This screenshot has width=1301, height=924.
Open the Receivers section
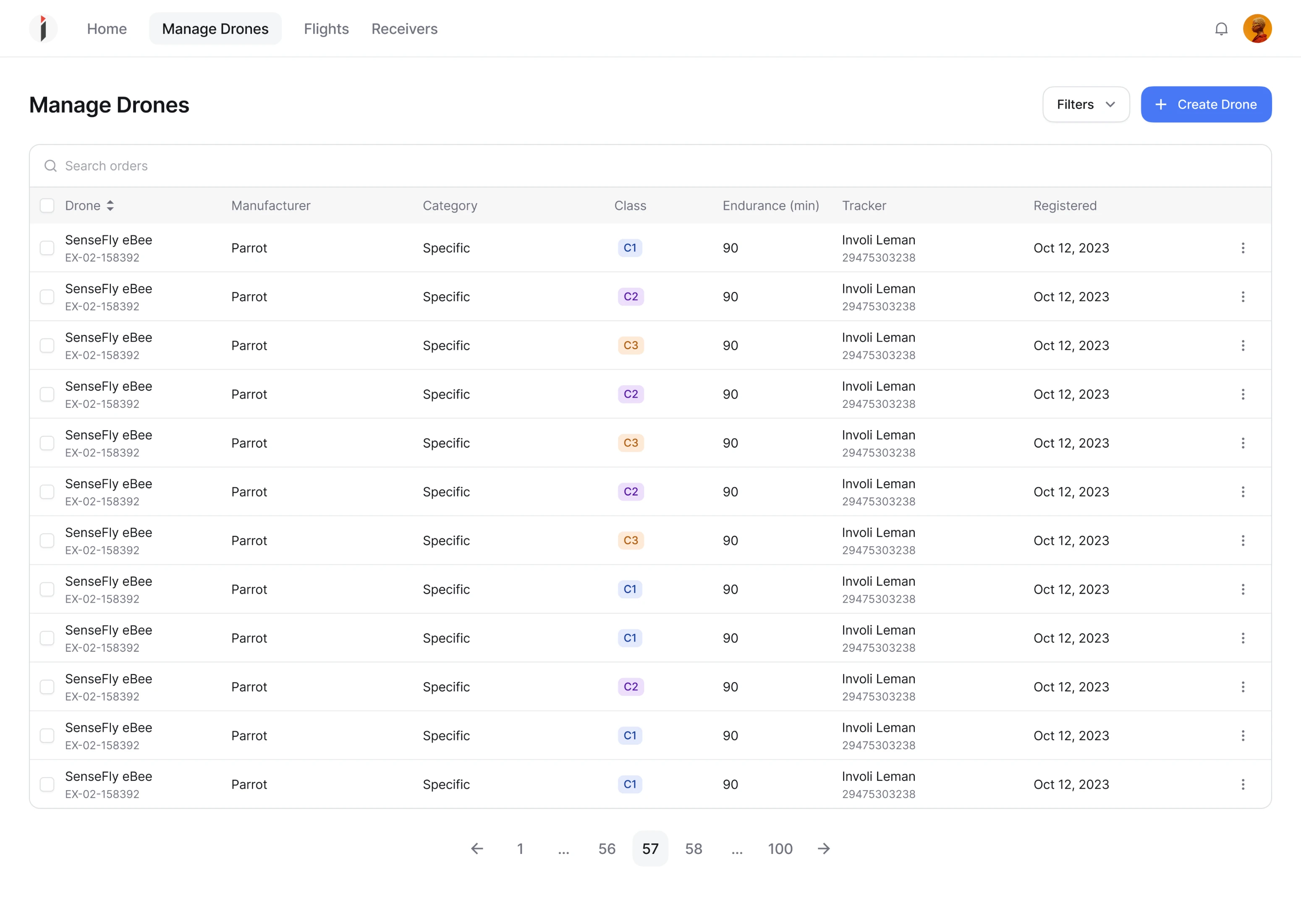pos(404,29)
